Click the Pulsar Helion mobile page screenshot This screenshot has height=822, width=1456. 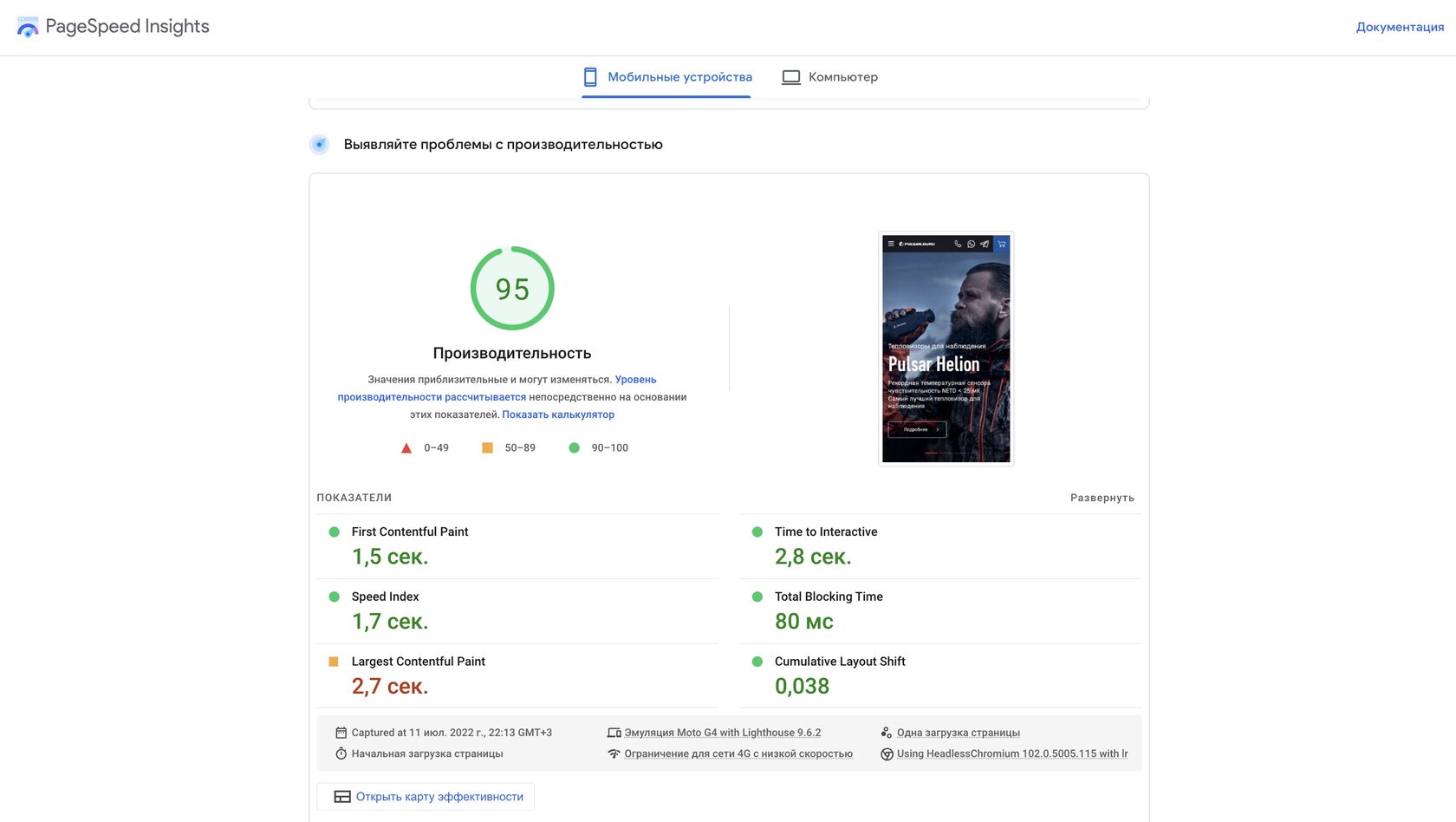pyautogui.click(x=946, y=349)
